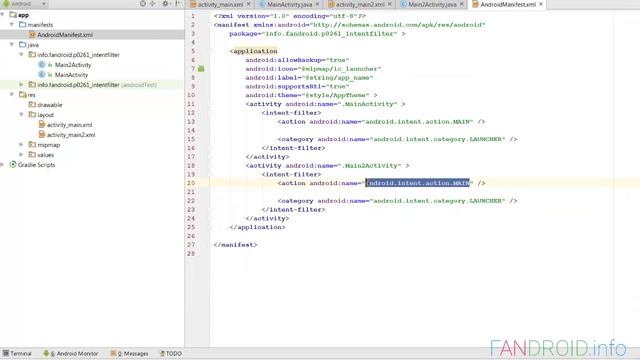Click closing manifest tag on line 27
Viewport: 640px width, 360px height.
tap(236, 245)
